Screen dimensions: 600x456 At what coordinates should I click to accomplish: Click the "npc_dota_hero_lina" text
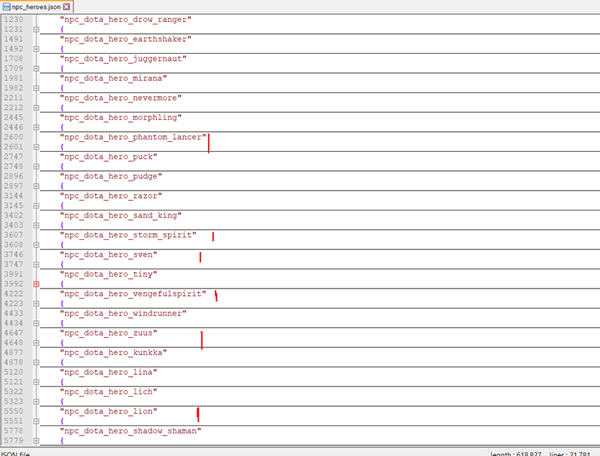click(108, 372)
